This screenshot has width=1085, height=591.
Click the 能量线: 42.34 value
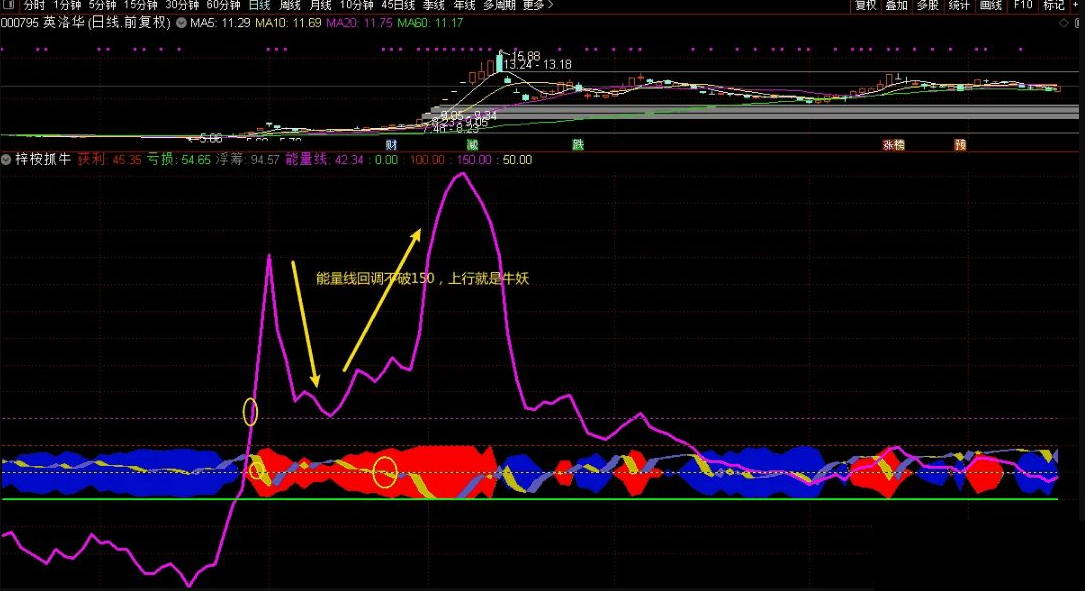tap(325, 160)
